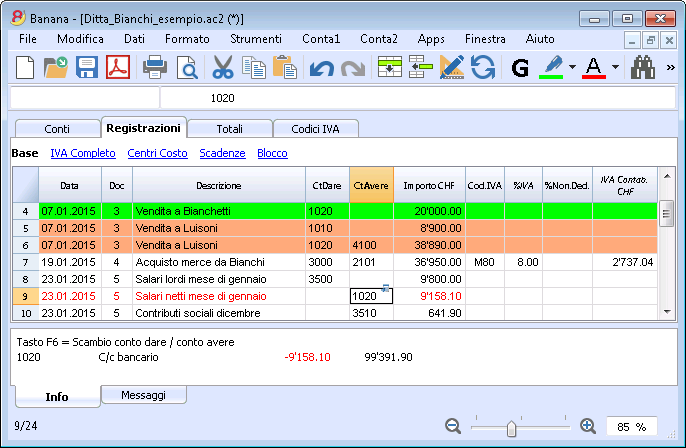Open the Messaggi tab
The image size is (686, 448).
point(143,395)
